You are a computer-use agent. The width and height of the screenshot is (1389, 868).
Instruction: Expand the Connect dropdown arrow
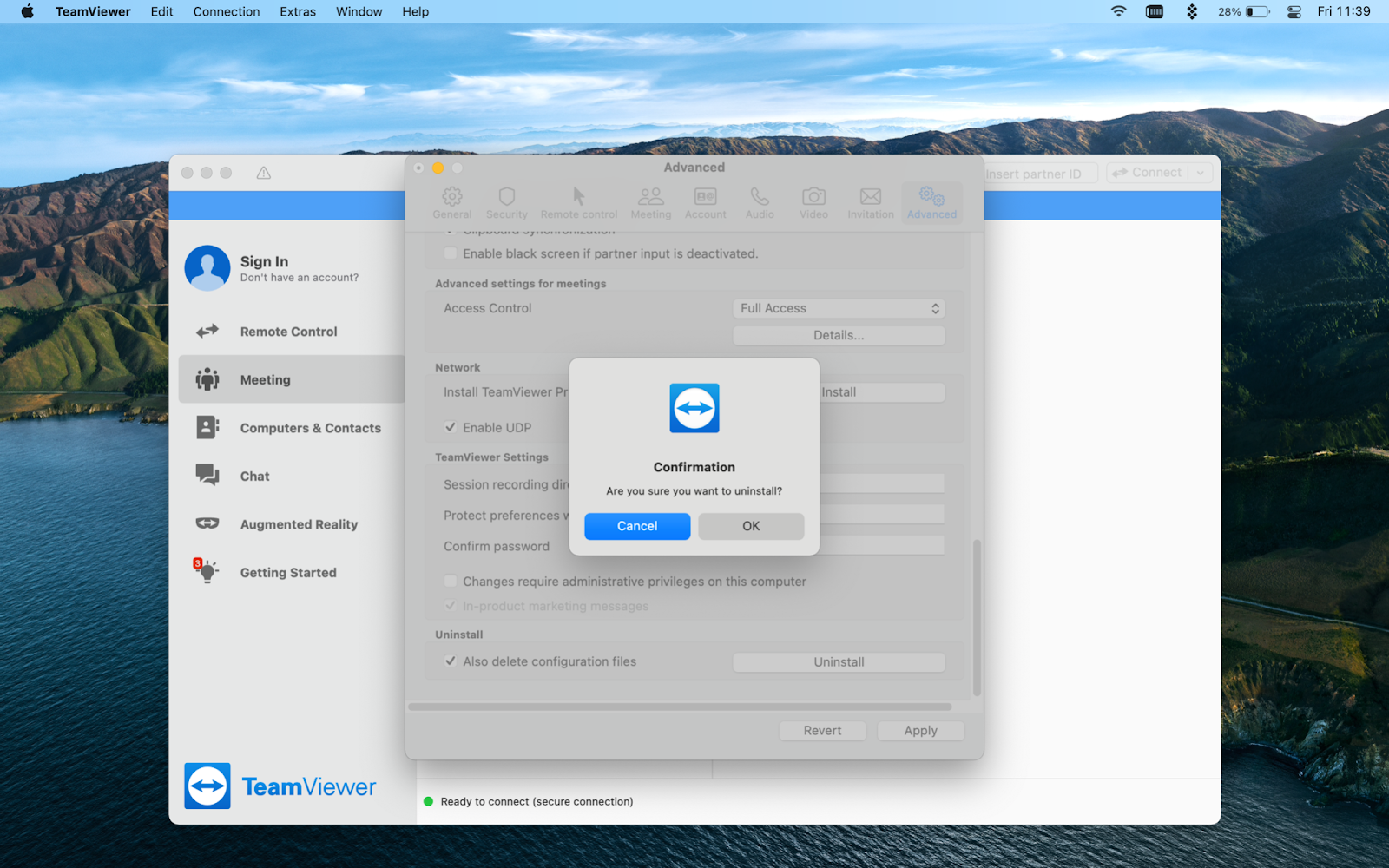(1201, 173)
